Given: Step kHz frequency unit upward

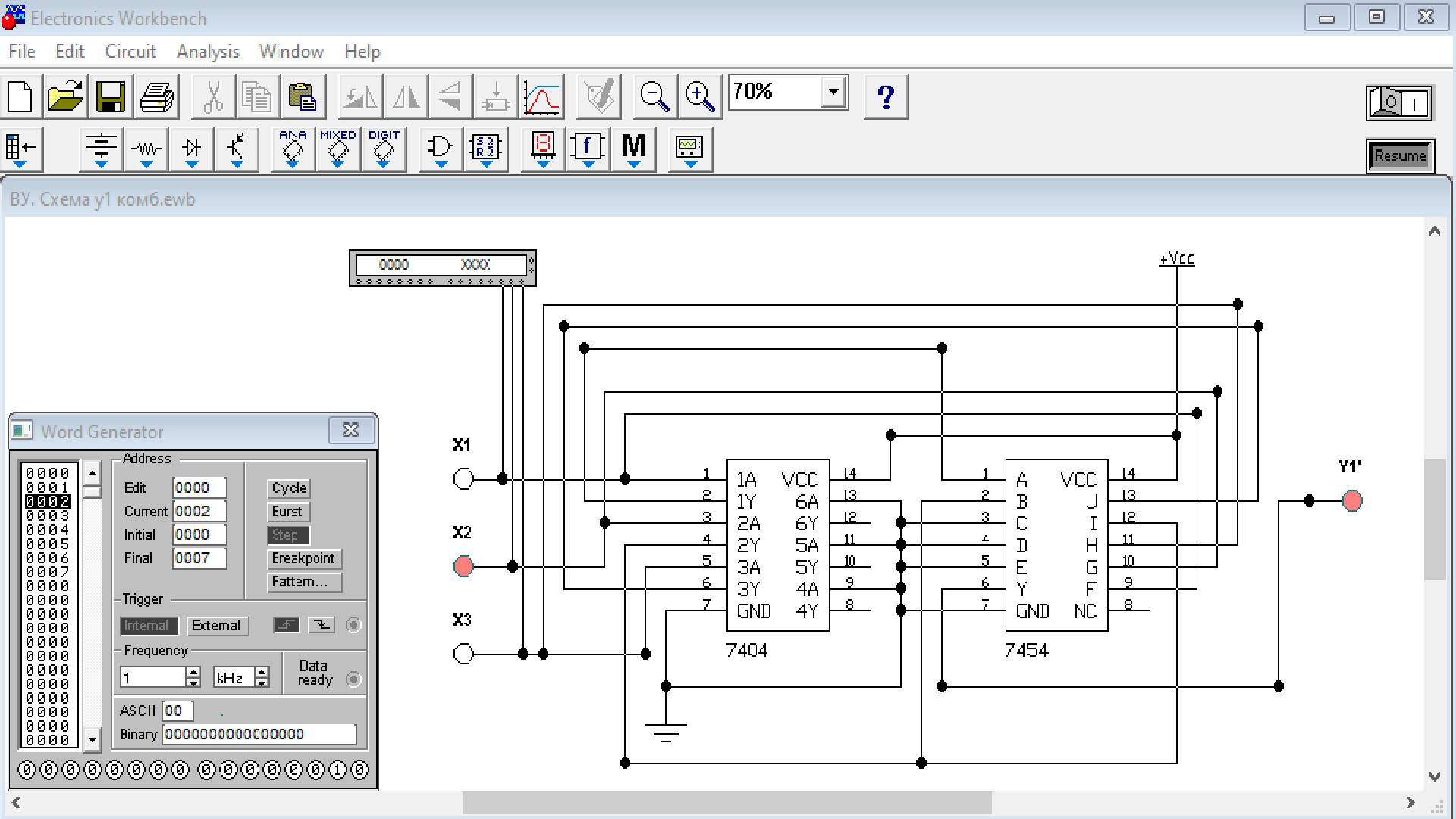Looking at the screenshot, I should [x=262, y=671].
